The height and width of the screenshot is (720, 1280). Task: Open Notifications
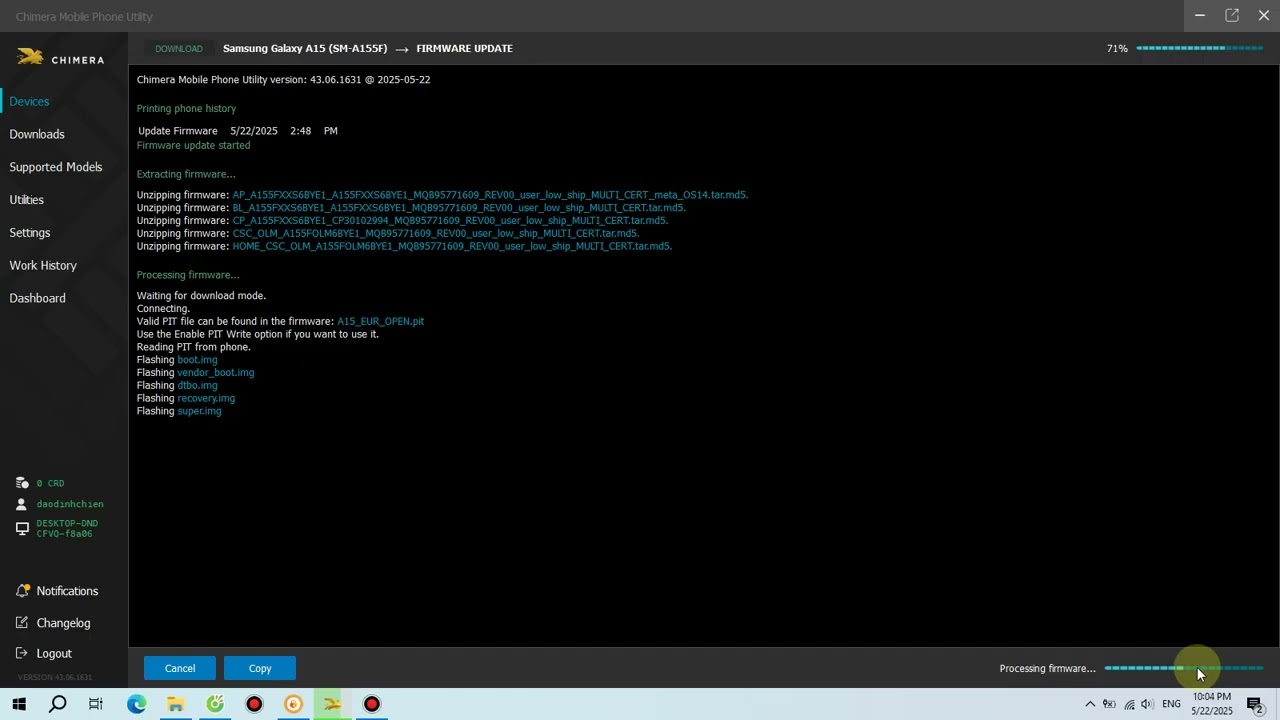[67, 591]
